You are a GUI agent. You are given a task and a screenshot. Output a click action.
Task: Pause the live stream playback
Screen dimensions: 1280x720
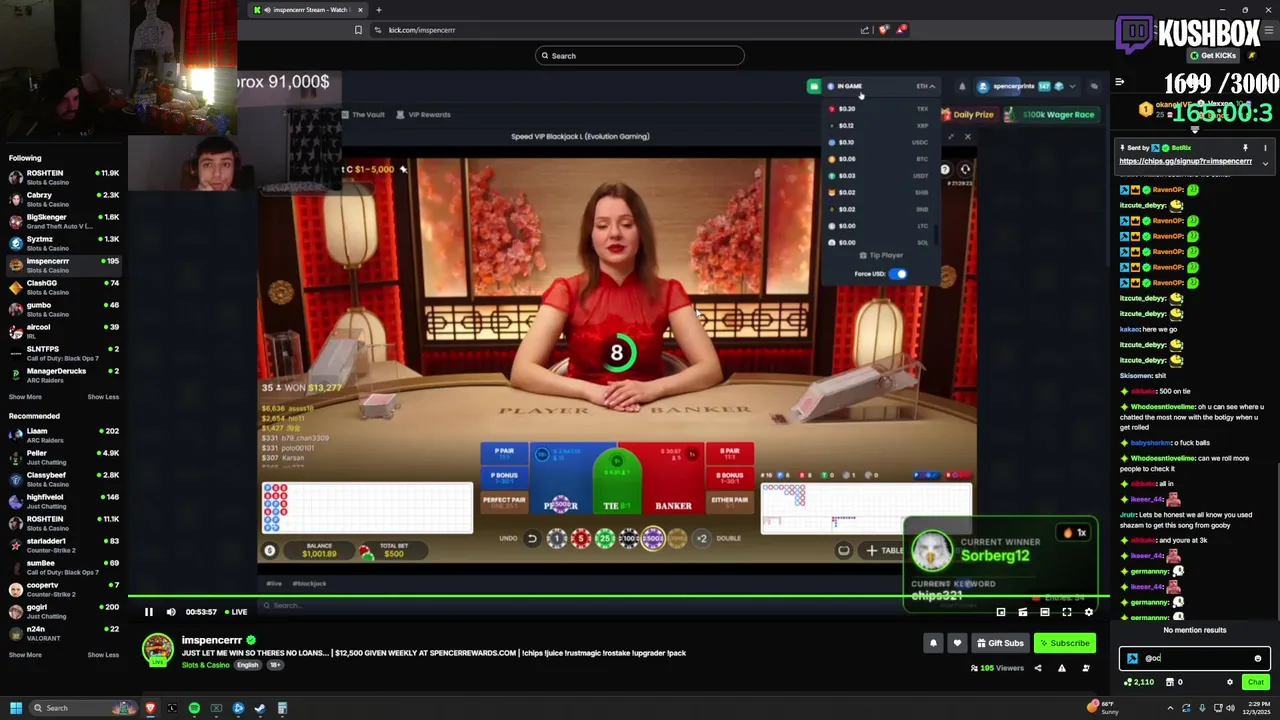pos(149,612)
